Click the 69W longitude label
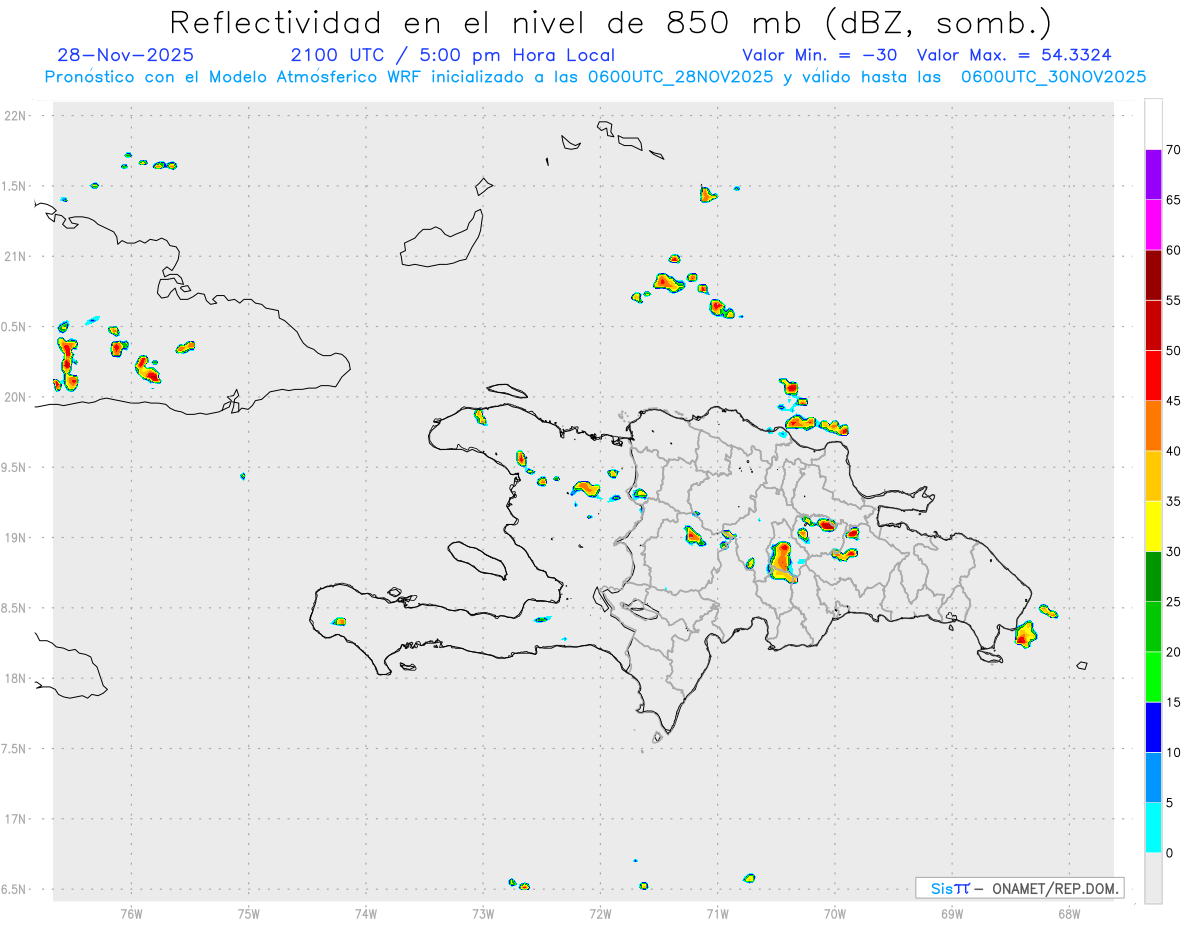1200x927 pixels. (x=952, y=913)
